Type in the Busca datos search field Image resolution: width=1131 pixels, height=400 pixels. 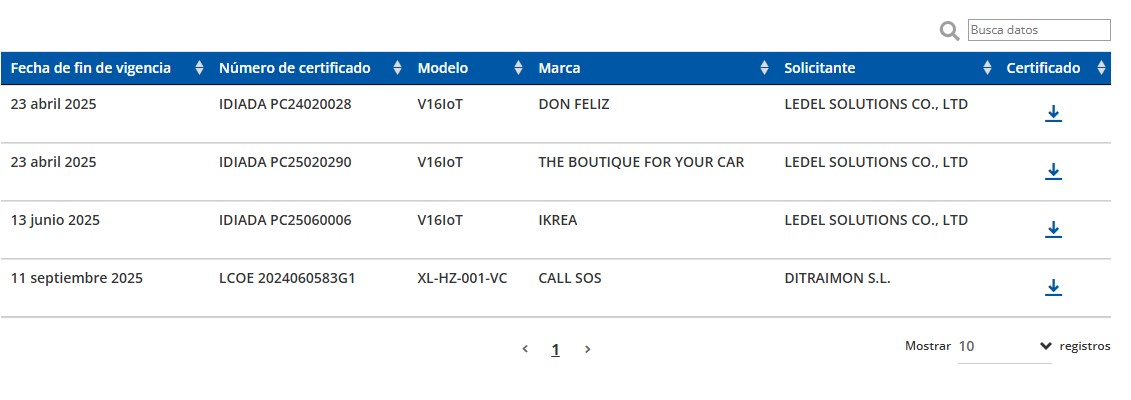[1038, 30]
